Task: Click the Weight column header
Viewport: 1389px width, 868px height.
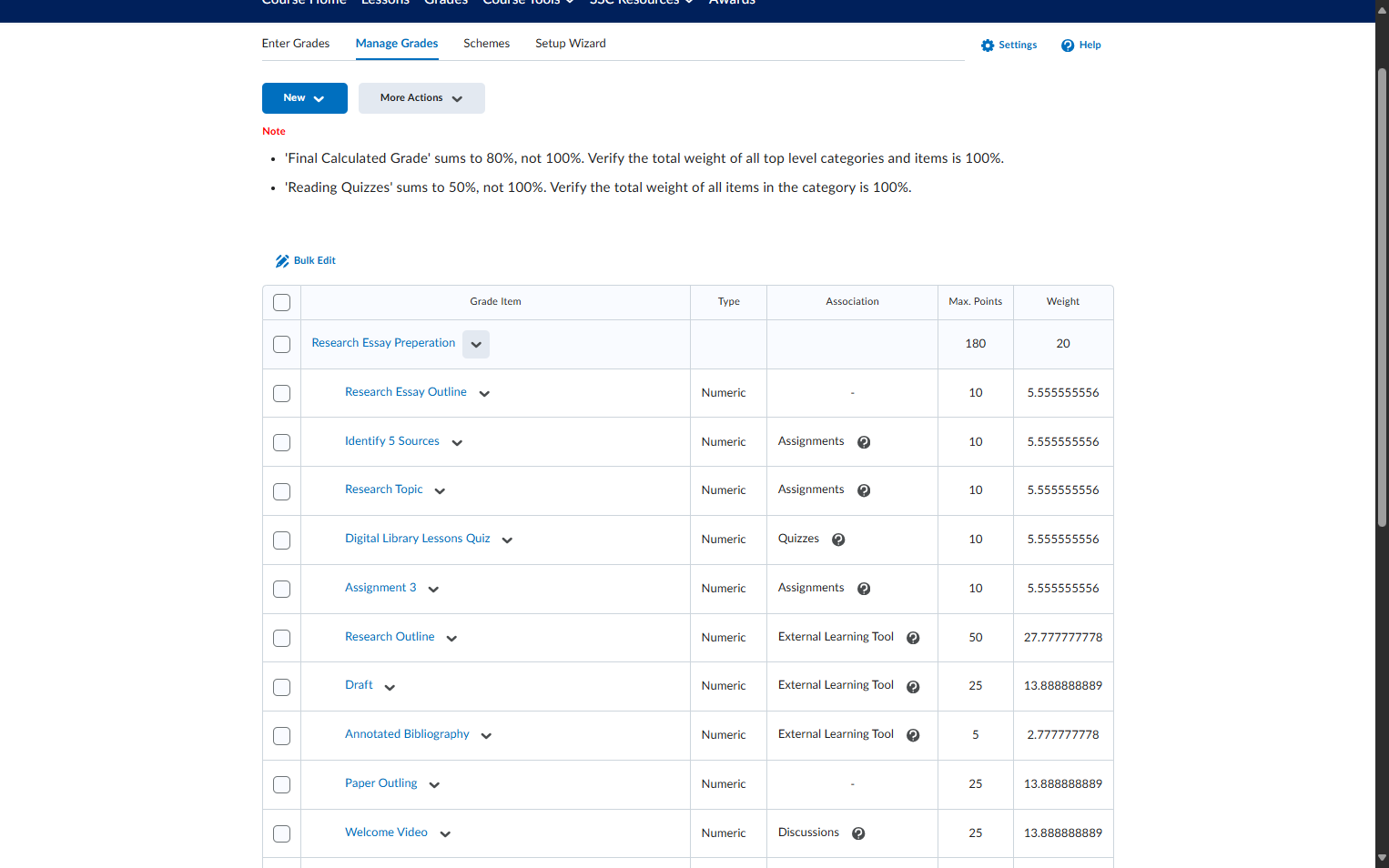Action: (1063, 302)
